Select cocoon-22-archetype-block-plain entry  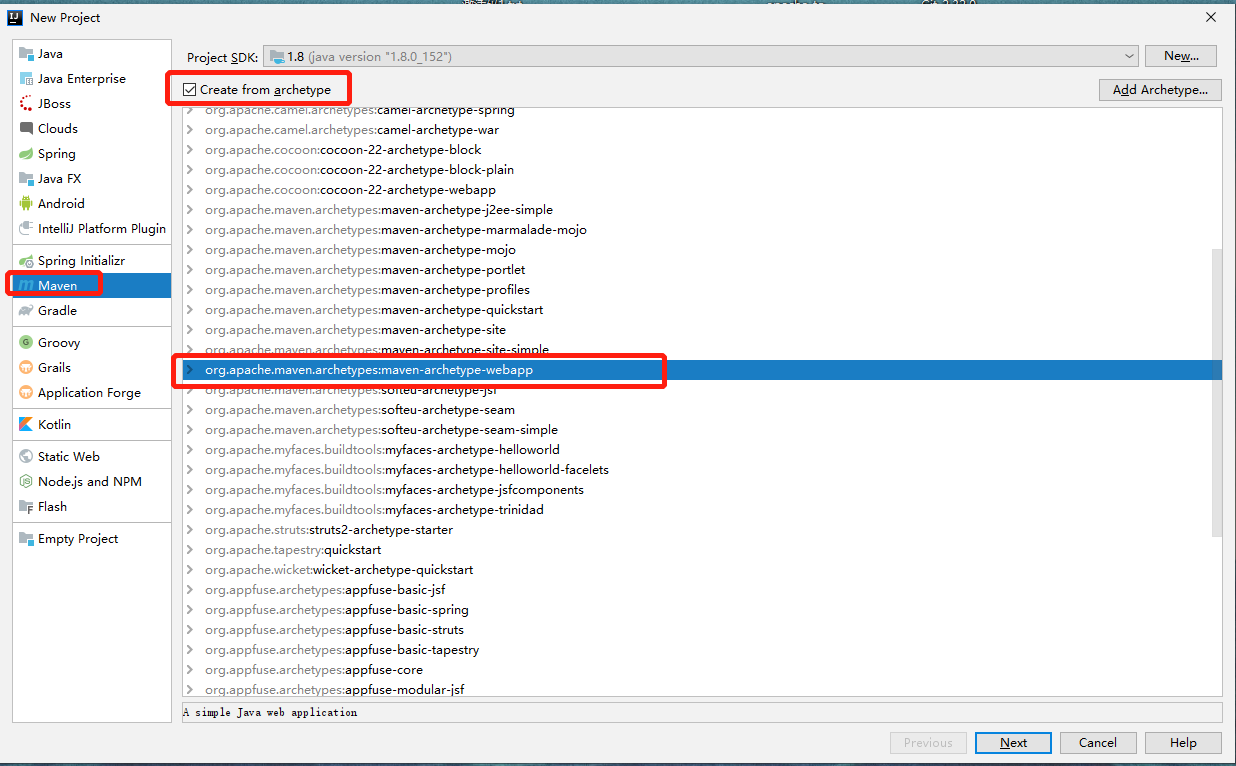(x=359, y=170)
